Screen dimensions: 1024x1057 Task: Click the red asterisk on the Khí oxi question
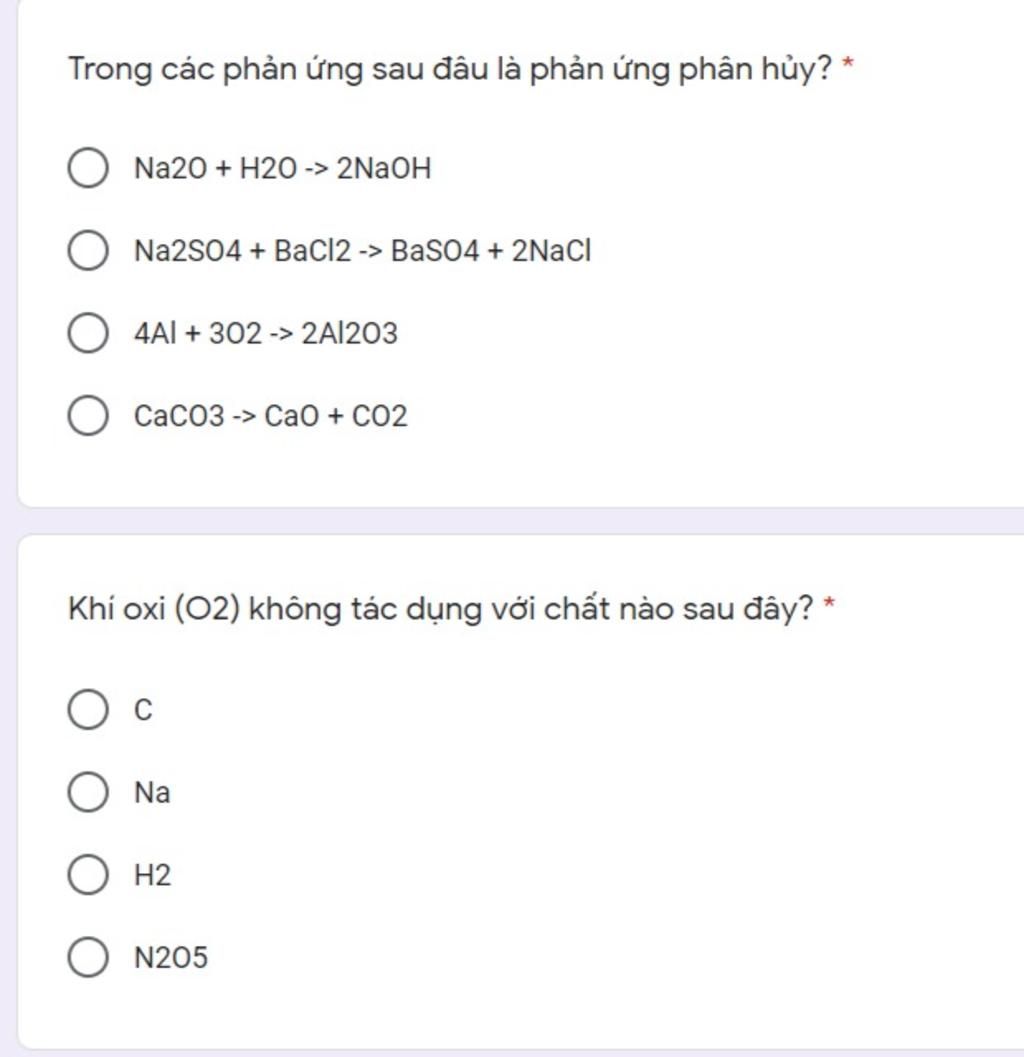coord(828,604)
